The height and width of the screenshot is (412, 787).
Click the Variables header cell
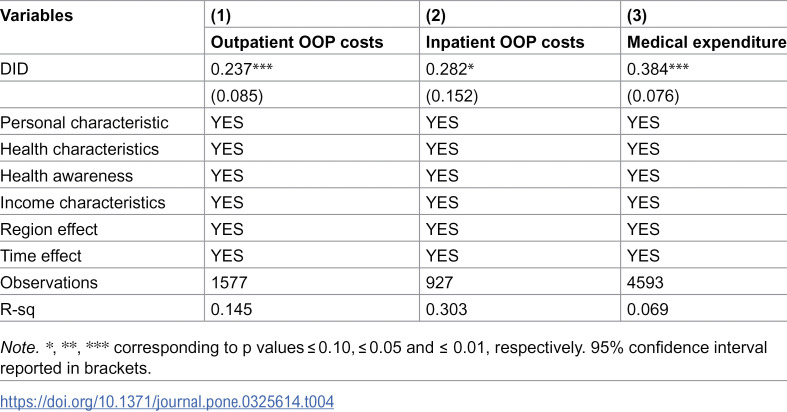point(37,16)
